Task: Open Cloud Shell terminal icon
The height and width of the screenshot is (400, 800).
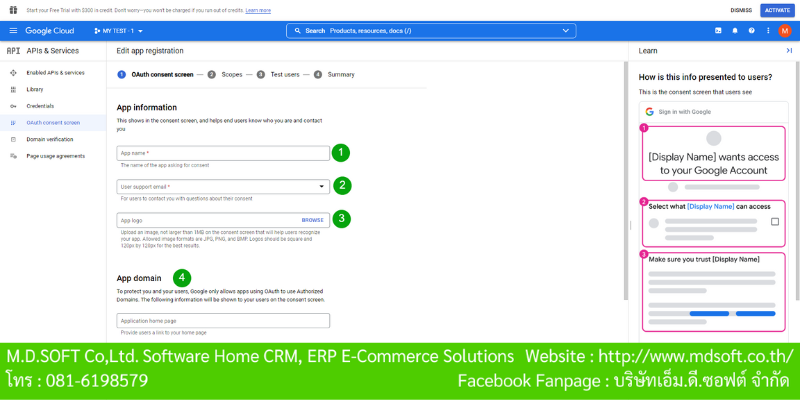Action: [718, 31]
